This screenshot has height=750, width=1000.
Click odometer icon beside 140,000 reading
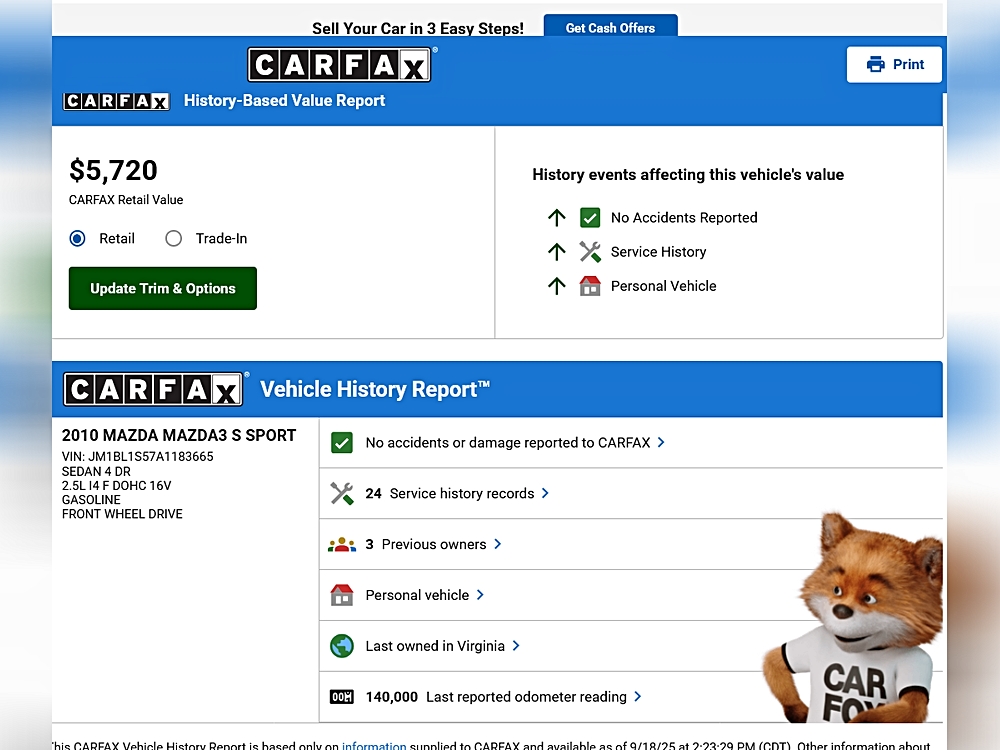pyautogui.click(x=342, y=697)
